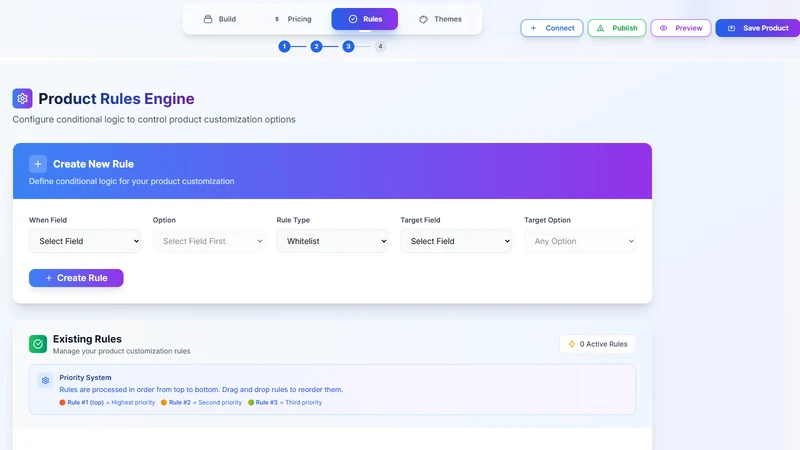
Task: Open the Option dropdown
Action: [x=209, y=241]
